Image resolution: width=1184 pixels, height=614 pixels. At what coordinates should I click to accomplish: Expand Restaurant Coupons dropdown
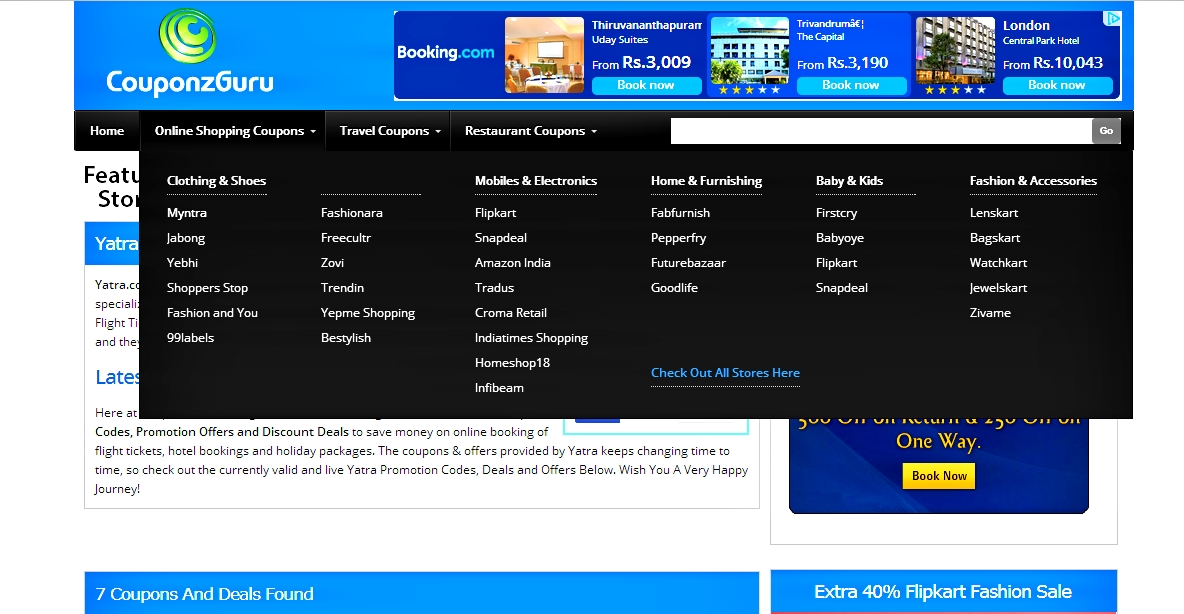(531, 131)
